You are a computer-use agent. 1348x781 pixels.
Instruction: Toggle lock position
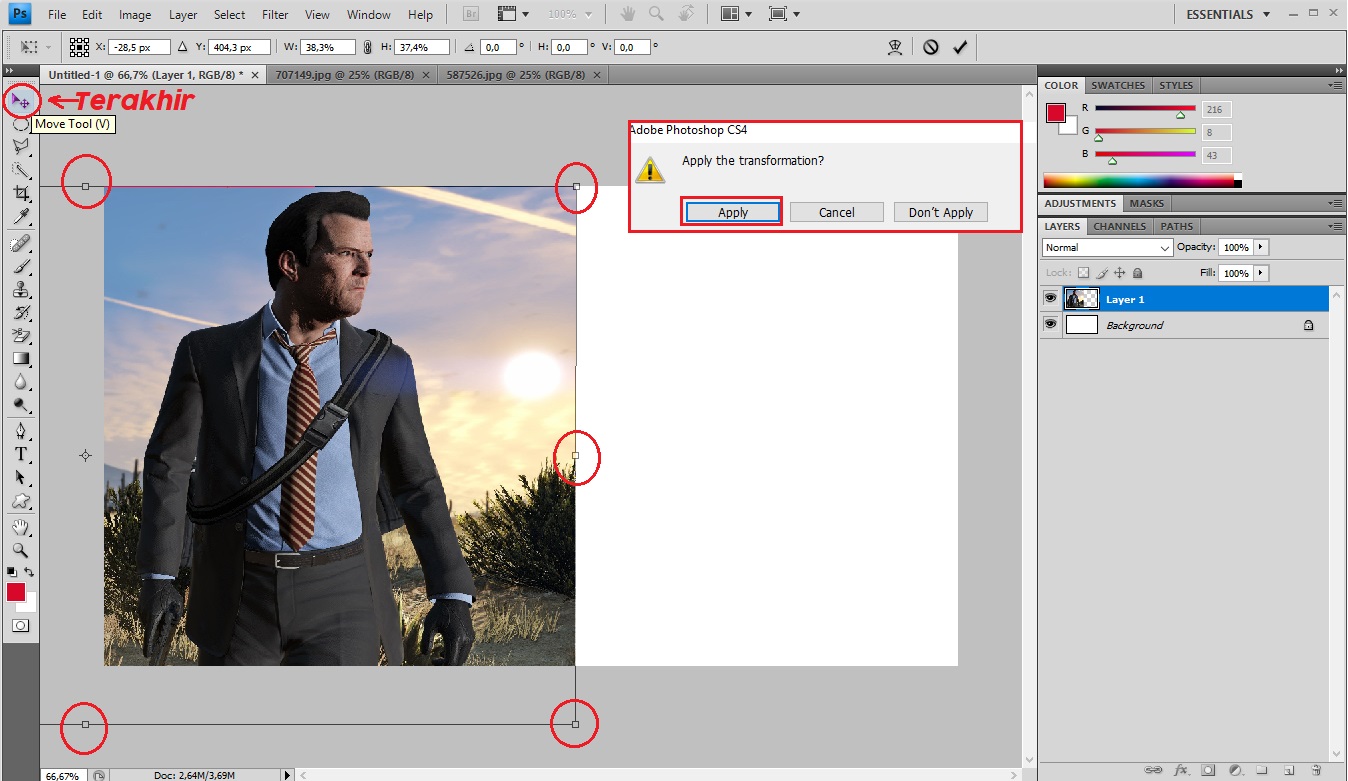[1120, 273]
